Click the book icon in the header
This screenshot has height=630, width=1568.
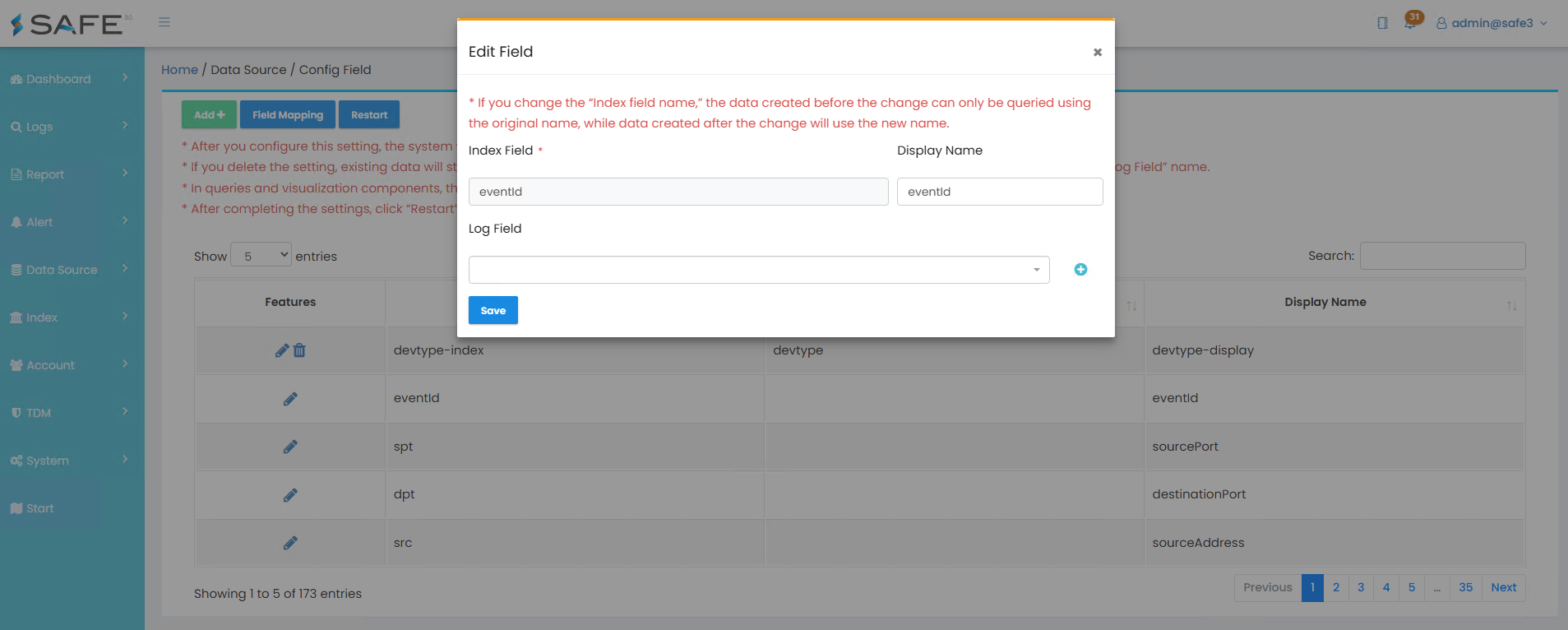pos(1382,23)
